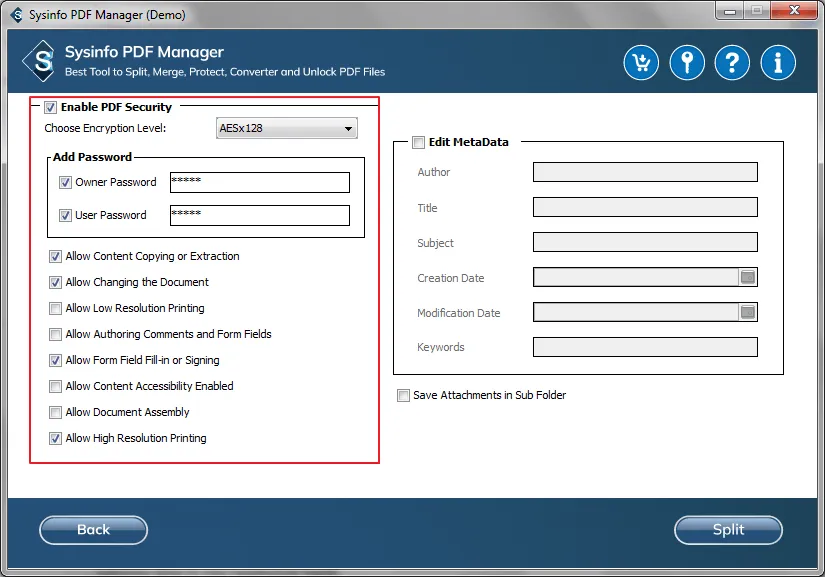Toggle Allow High Resolution Printing
Viewport: 825px width, 577px height.
click(55, 439)
